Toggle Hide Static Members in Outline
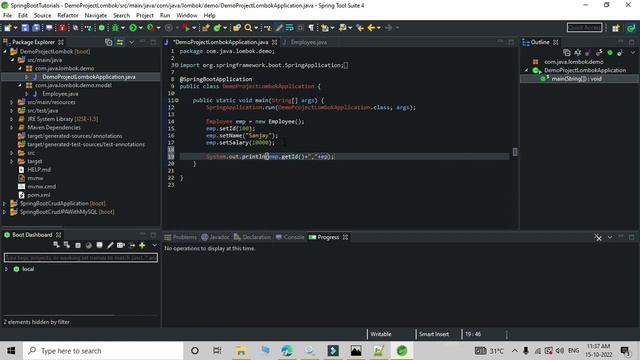The height and width of the screenshot is (360, 640). [599, 53]
